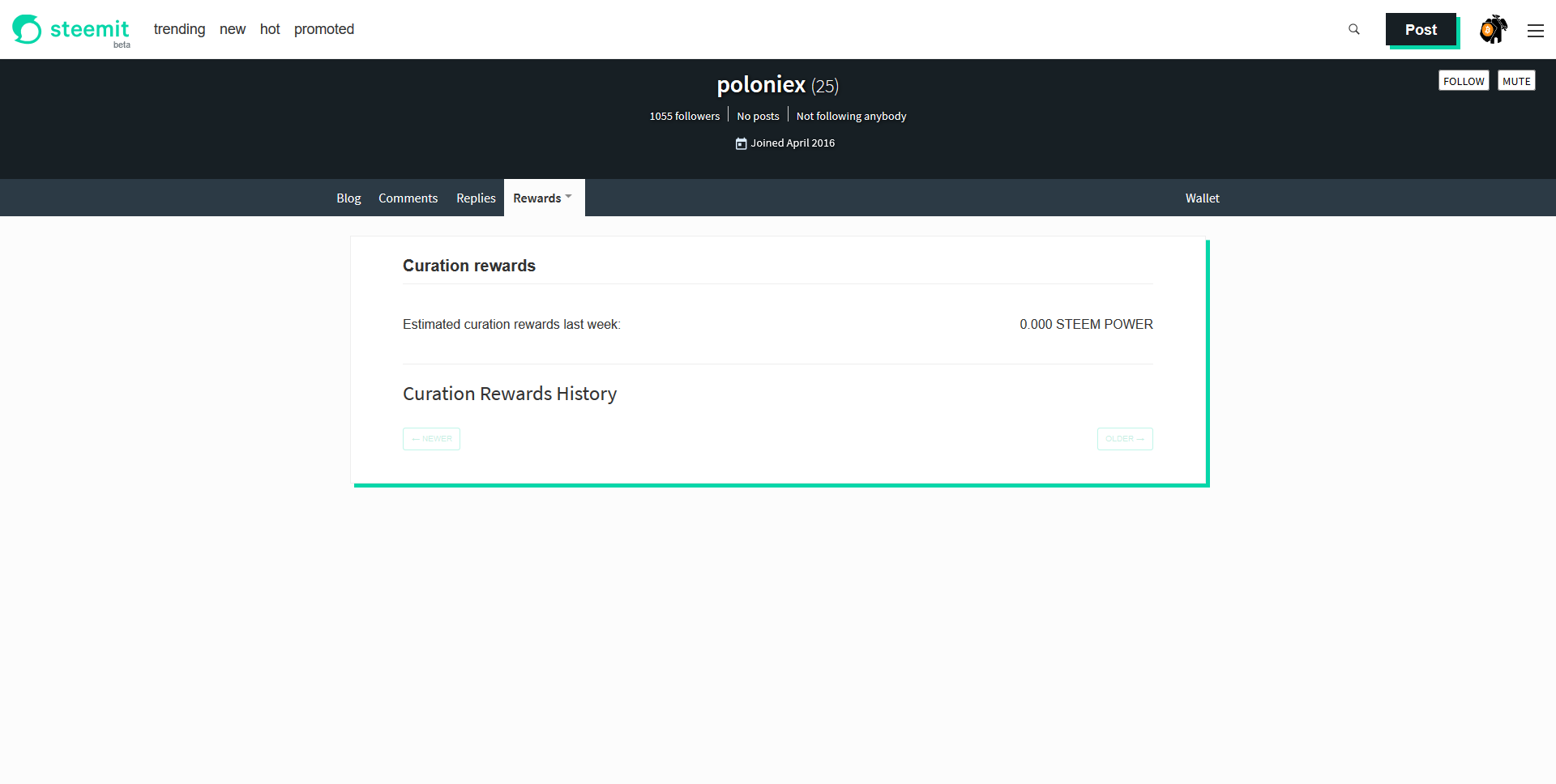
Task: Open the user avatar menu
Action: click(x=1494, y=29)
